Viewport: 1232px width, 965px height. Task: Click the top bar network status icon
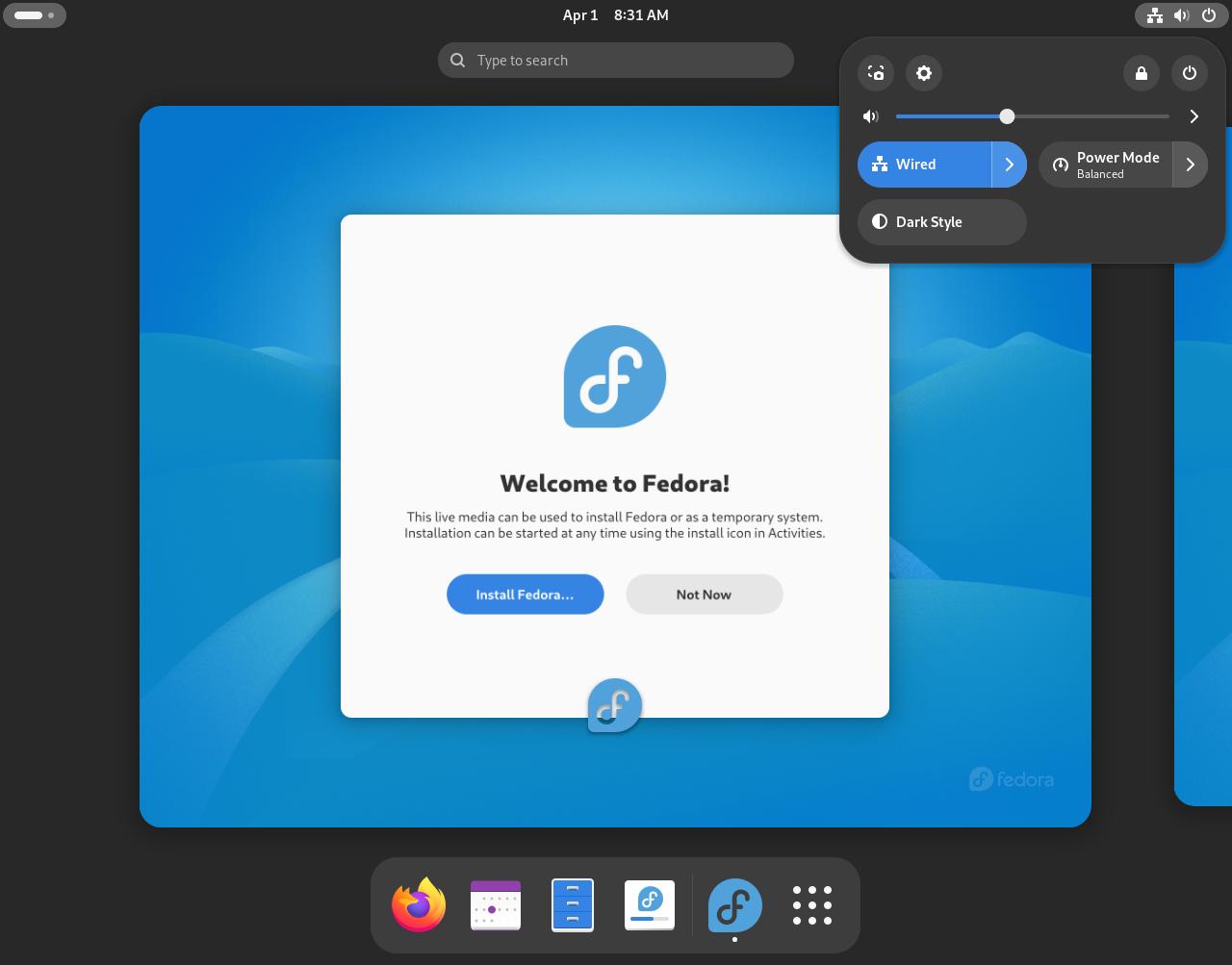coord(1154,15)
